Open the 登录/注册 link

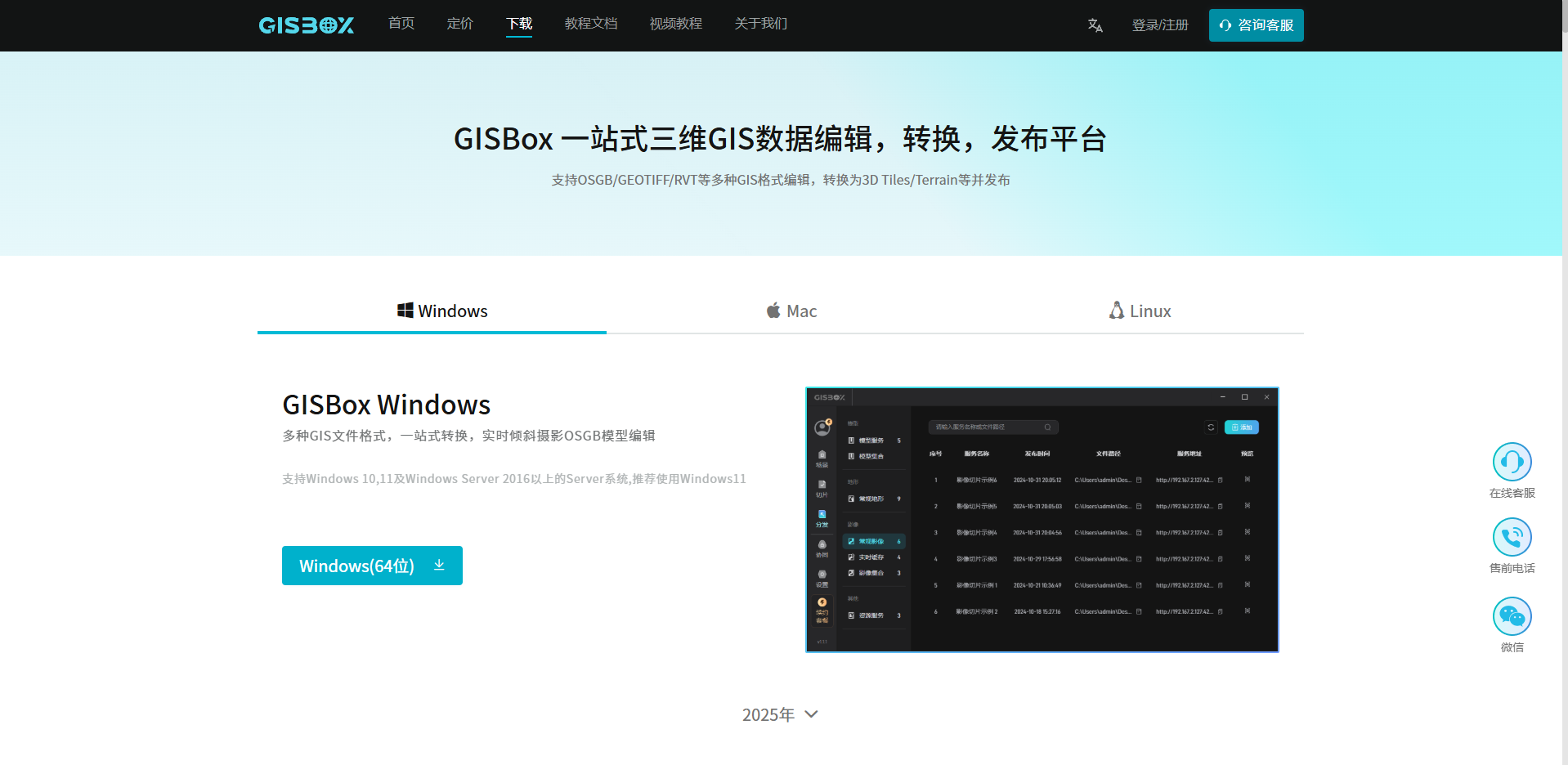tap(1160, 25)
